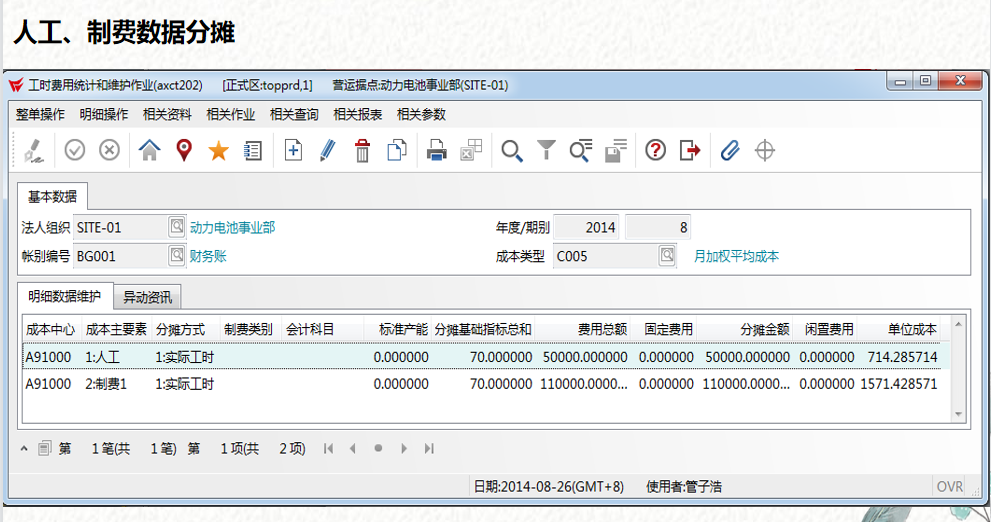The image size is (991, 522).
Task: Attach file with paperclip icon
Action: [730, 150]
